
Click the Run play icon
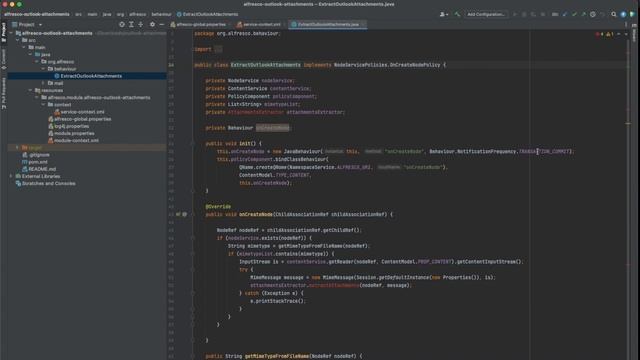tap(515, 14)
